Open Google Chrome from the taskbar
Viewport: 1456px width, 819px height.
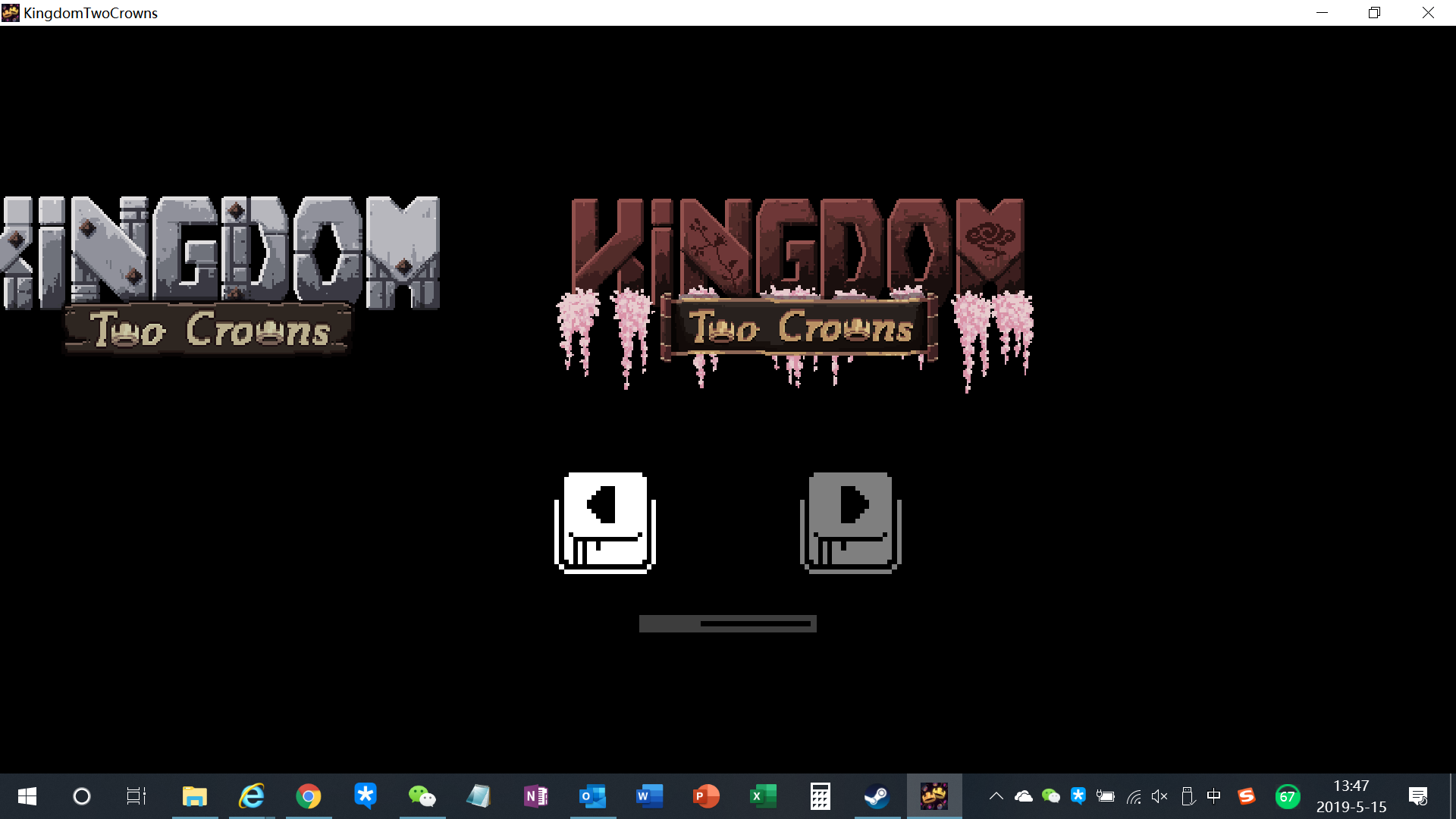[x=309, y=796]
